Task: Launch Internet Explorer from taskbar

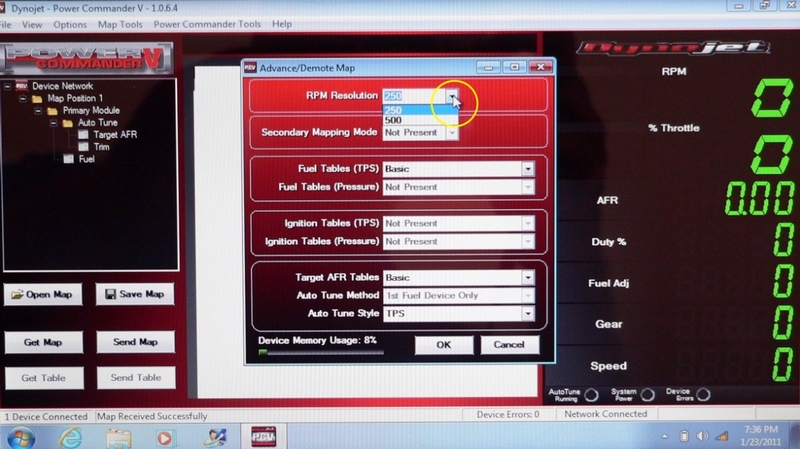Action: tap(70, 438)
